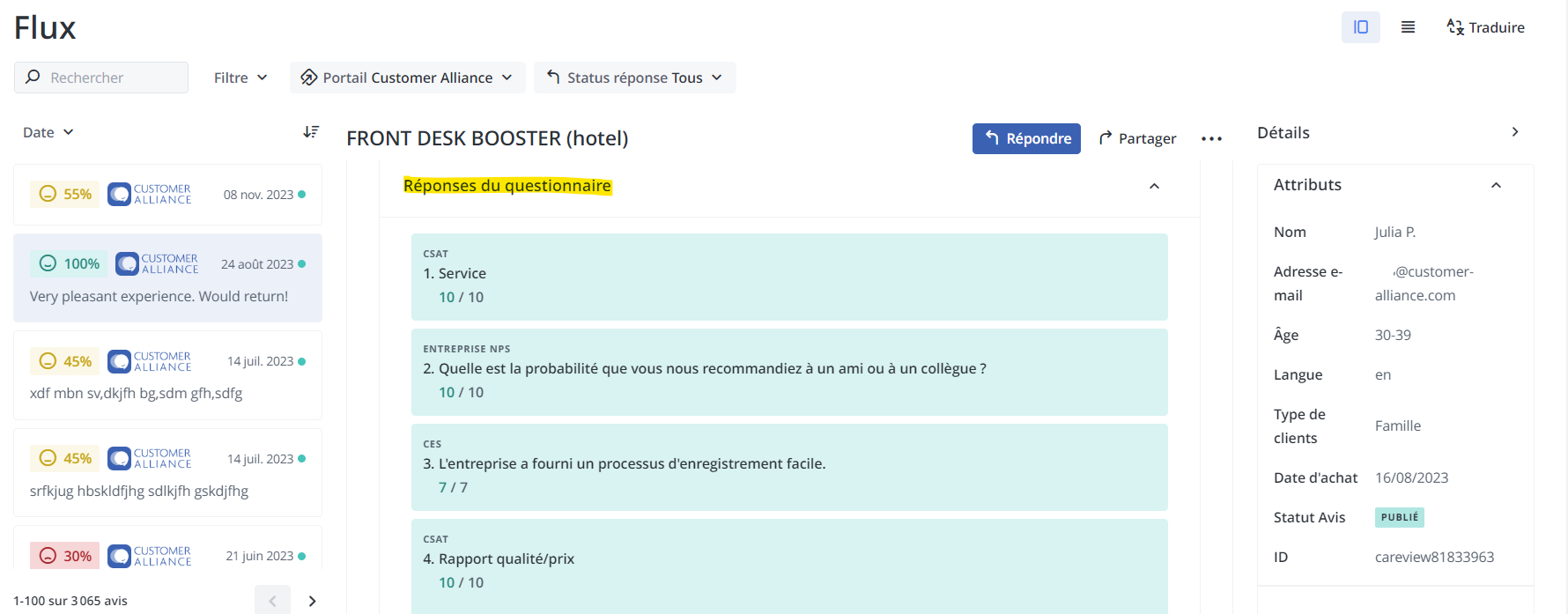Open the Filtre dropdown
The width and height of the screenshot is (1568, 614).
point(240,78)
